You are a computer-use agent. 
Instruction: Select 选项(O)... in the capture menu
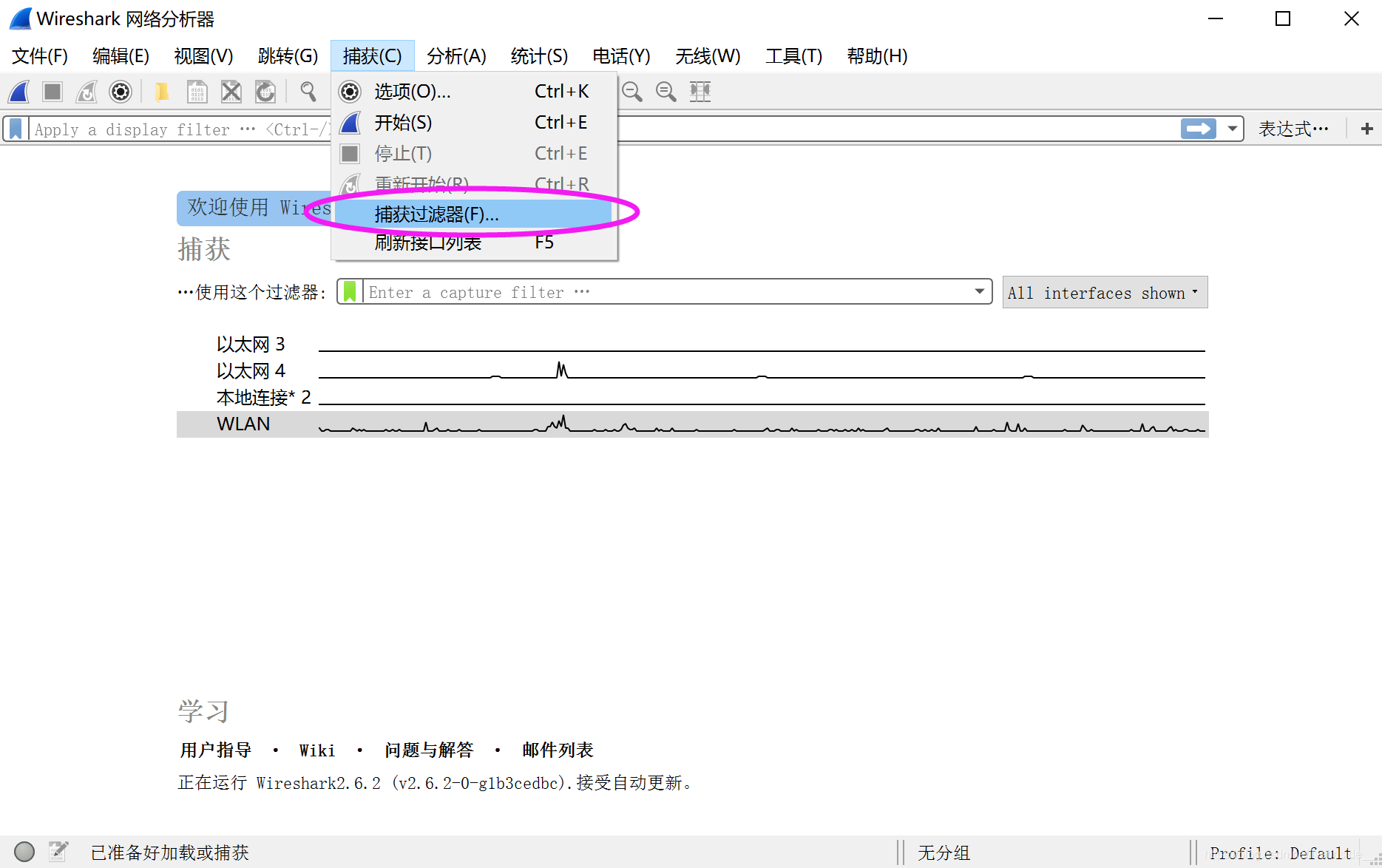coord(474,91)
